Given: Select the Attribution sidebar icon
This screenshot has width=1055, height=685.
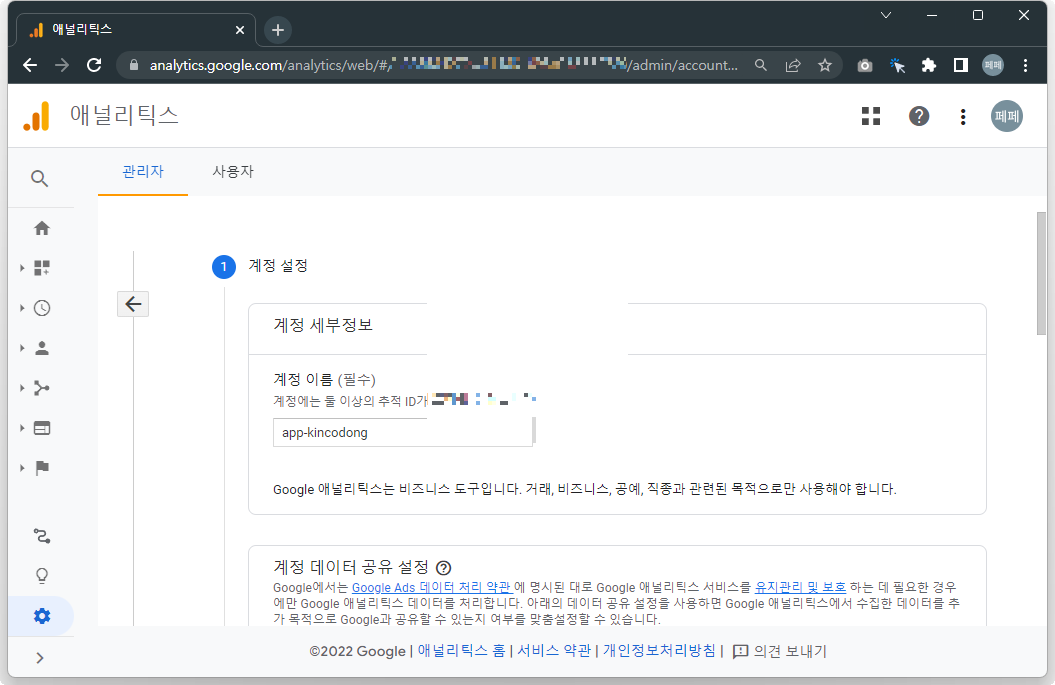Looking at the screenshot, I should (41, 387).
